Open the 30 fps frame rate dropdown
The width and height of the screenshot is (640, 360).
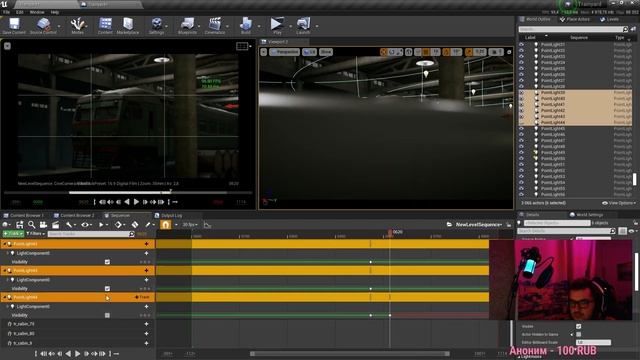[x=190, y=224]
